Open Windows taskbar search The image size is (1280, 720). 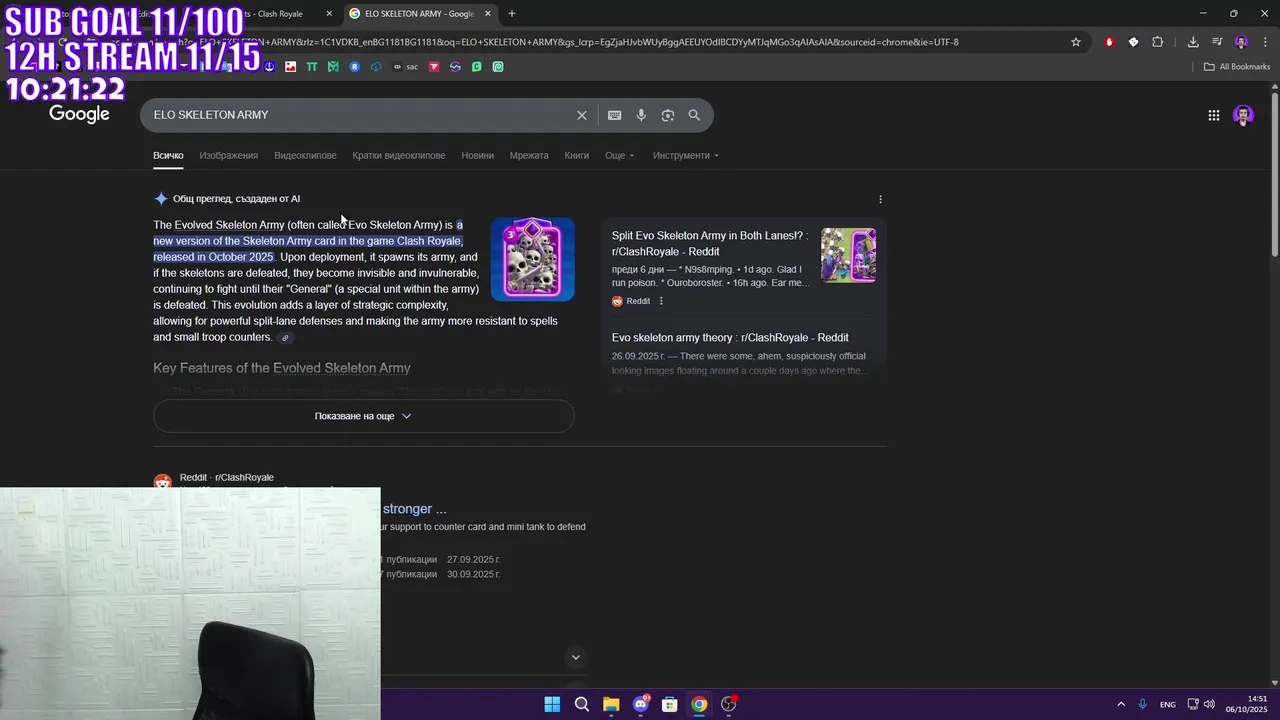[x=582, y=704]
